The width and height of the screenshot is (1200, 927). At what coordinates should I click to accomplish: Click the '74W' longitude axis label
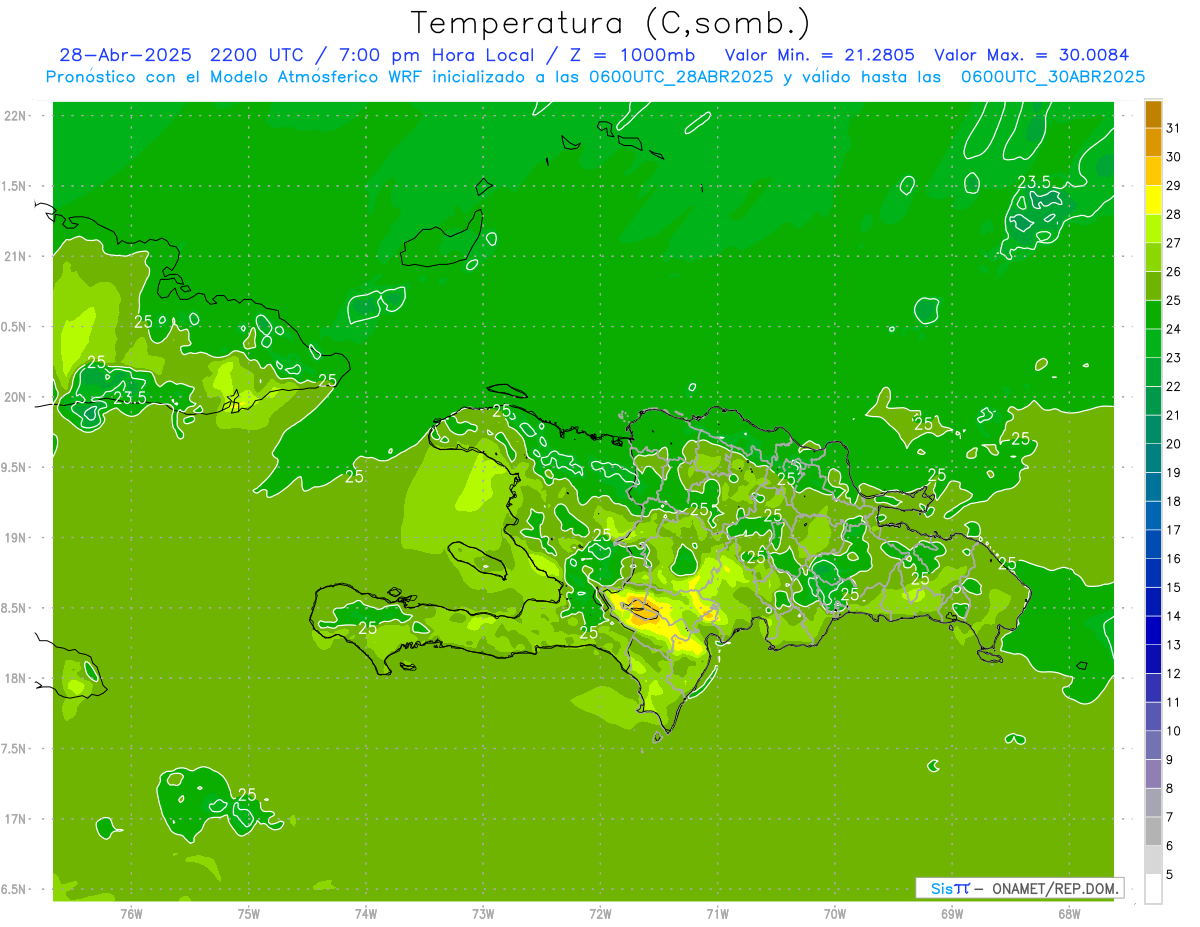[x=365, y=913]
